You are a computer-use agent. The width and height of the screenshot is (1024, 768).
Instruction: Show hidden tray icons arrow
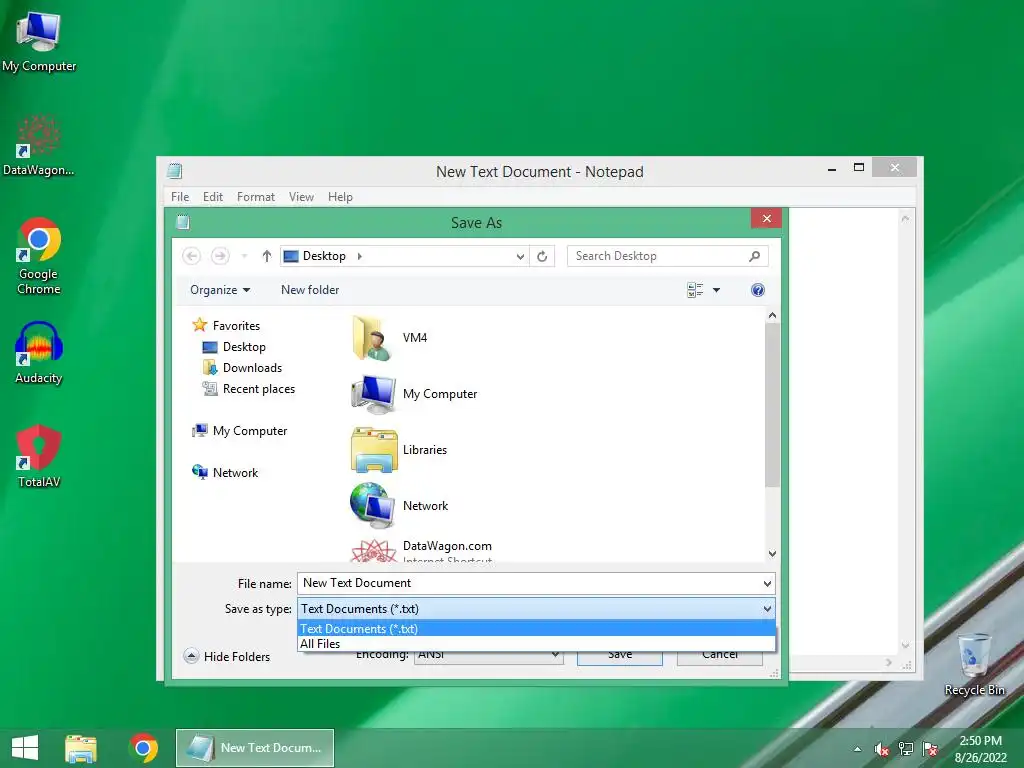[x=857, y=749]
